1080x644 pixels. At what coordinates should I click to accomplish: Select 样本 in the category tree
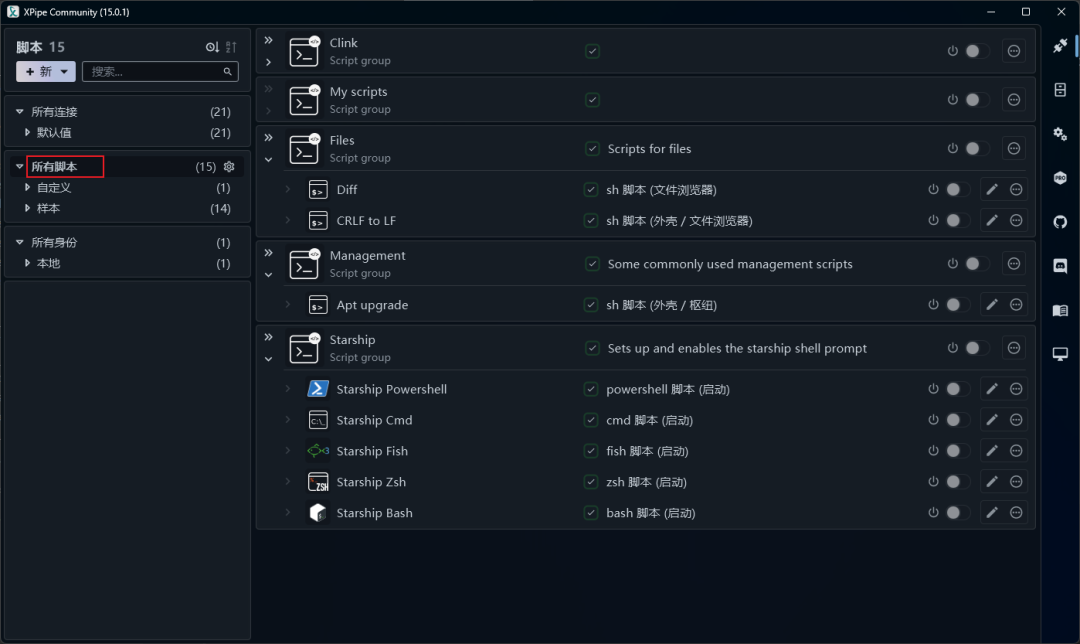(48, 208)
